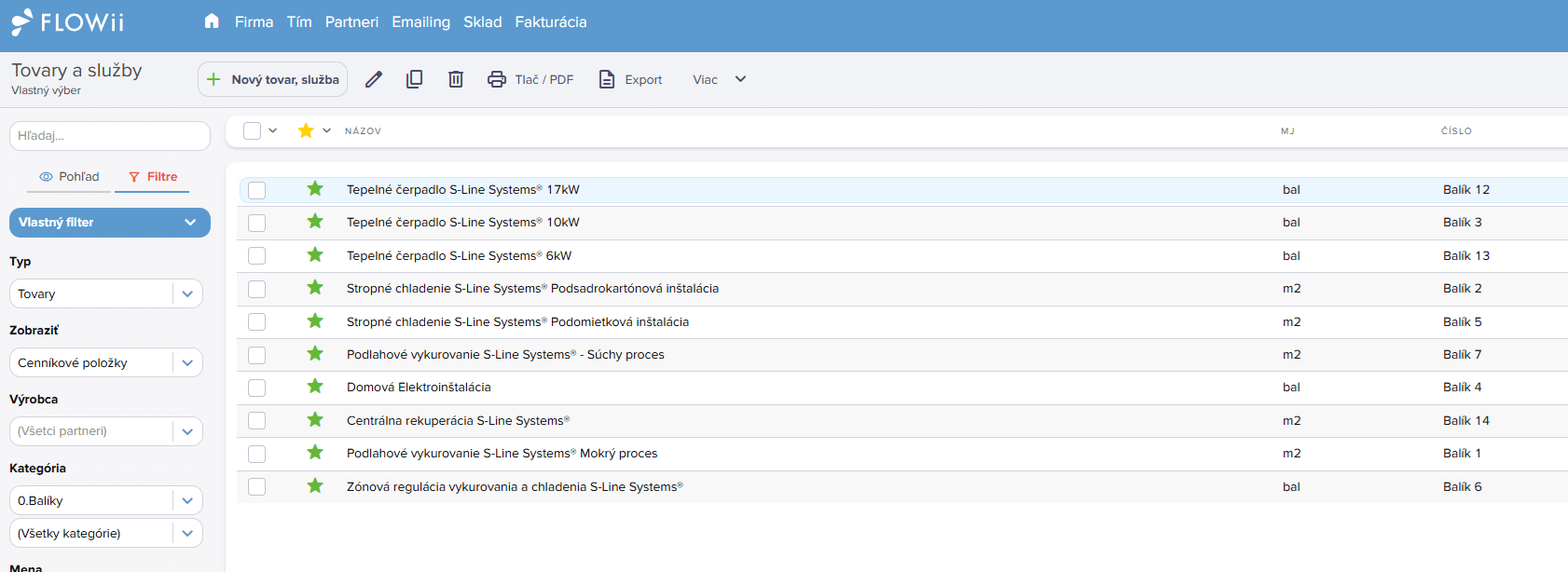1568x572 pixels.
Task: Check the box for Domová Elektroinštalácia
Action: click(257, 388)
